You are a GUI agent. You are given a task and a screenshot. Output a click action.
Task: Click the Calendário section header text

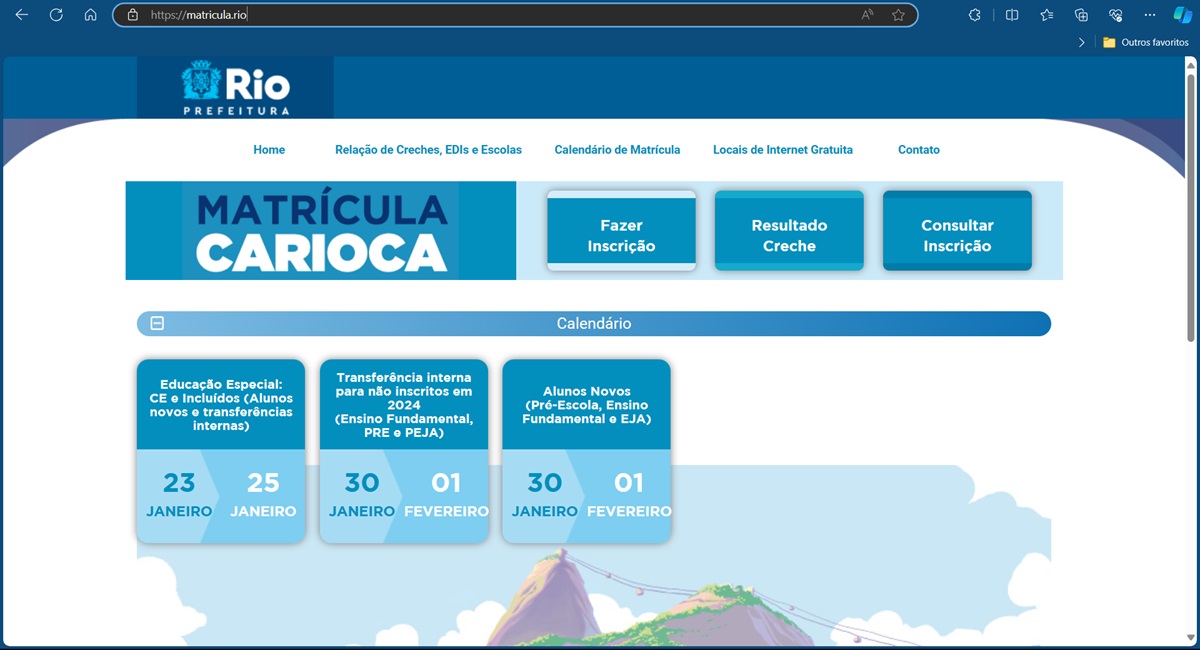pos(594,324)
